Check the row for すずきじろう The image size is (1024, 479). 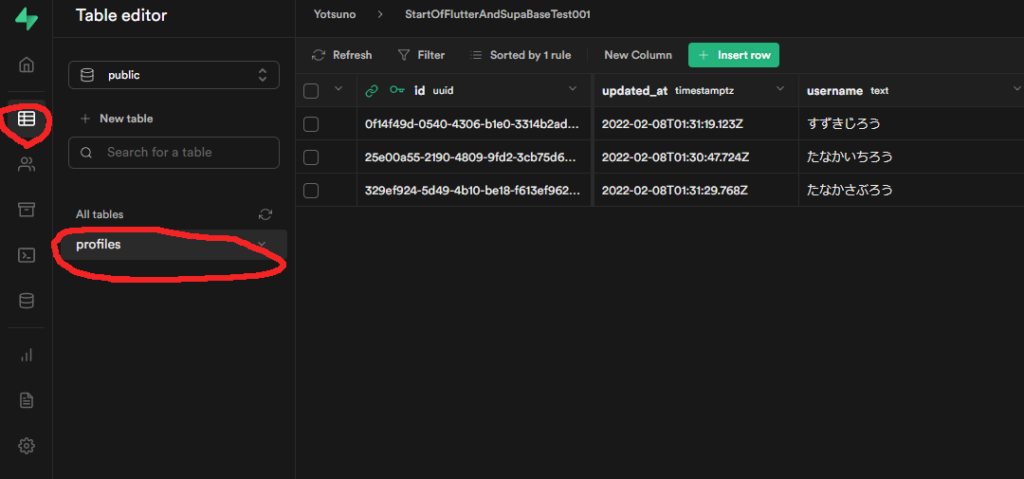click(311, 124)
